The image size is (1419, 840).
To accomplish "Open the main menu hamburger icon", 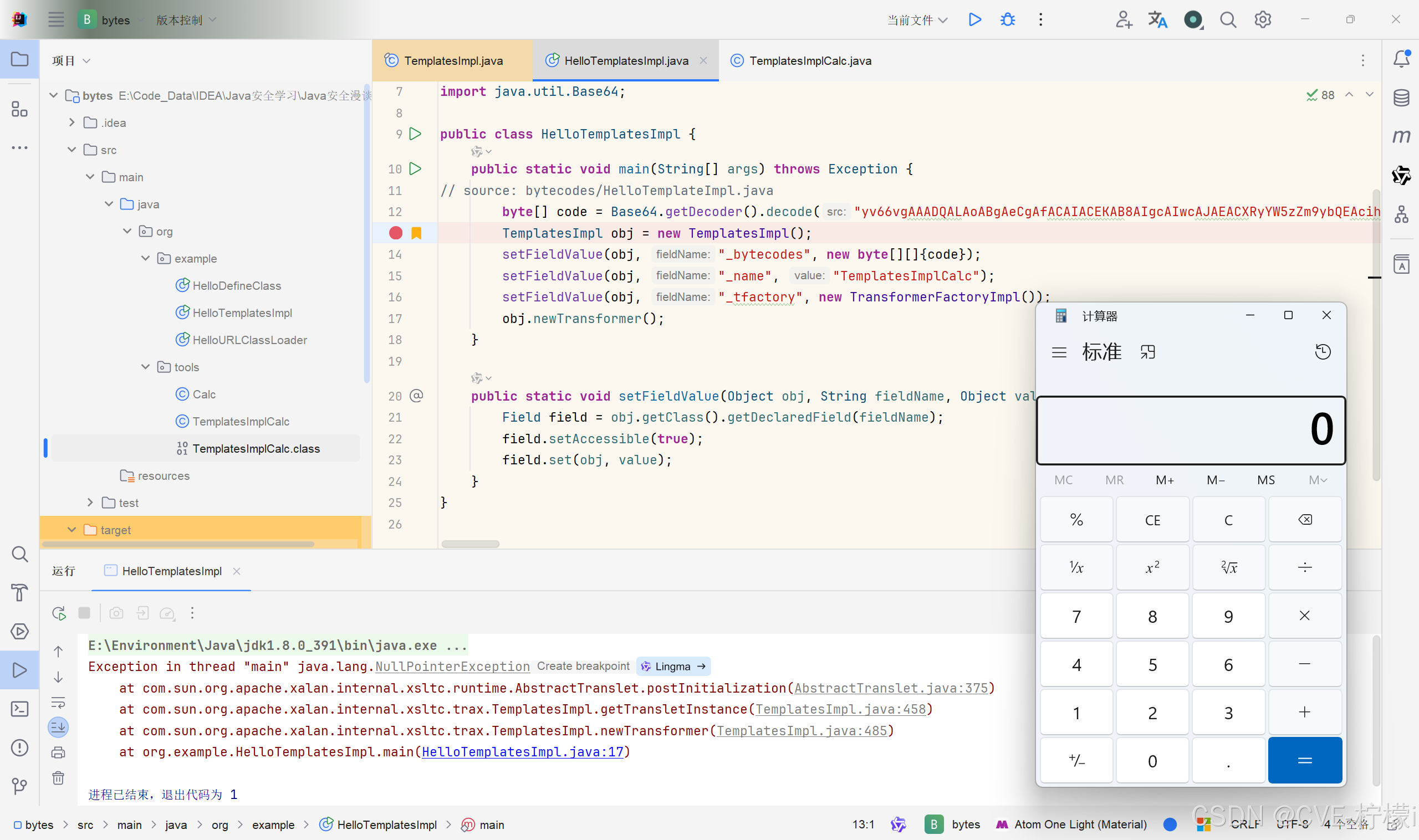I will point(55,20).
